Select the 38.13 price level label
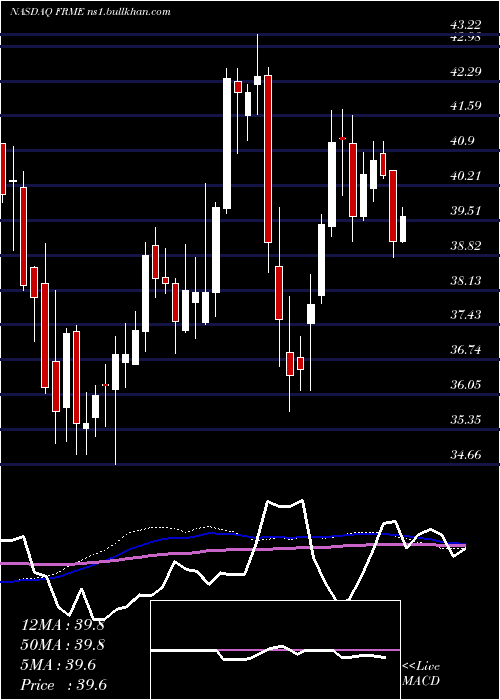This screenshot has width=500, height=700. [465, 280]
